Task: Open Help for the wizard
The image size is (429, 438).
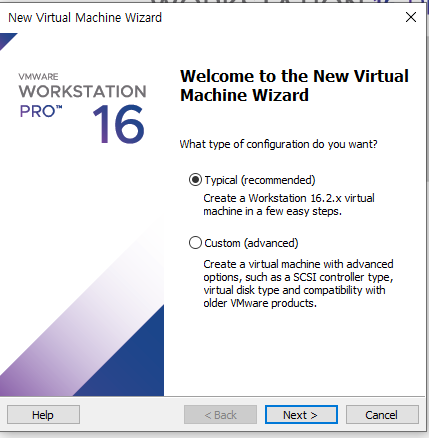Action: tap(43, 415)
